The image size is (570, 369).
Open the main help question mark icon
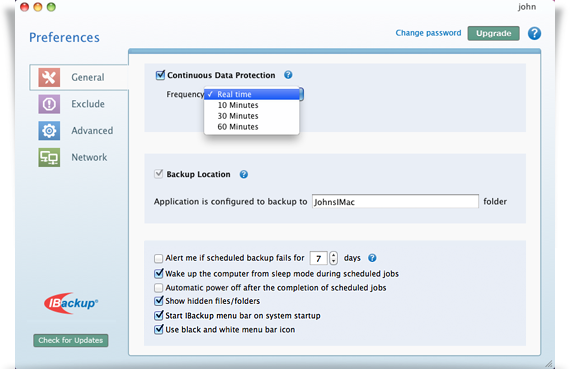coord(534,33)
